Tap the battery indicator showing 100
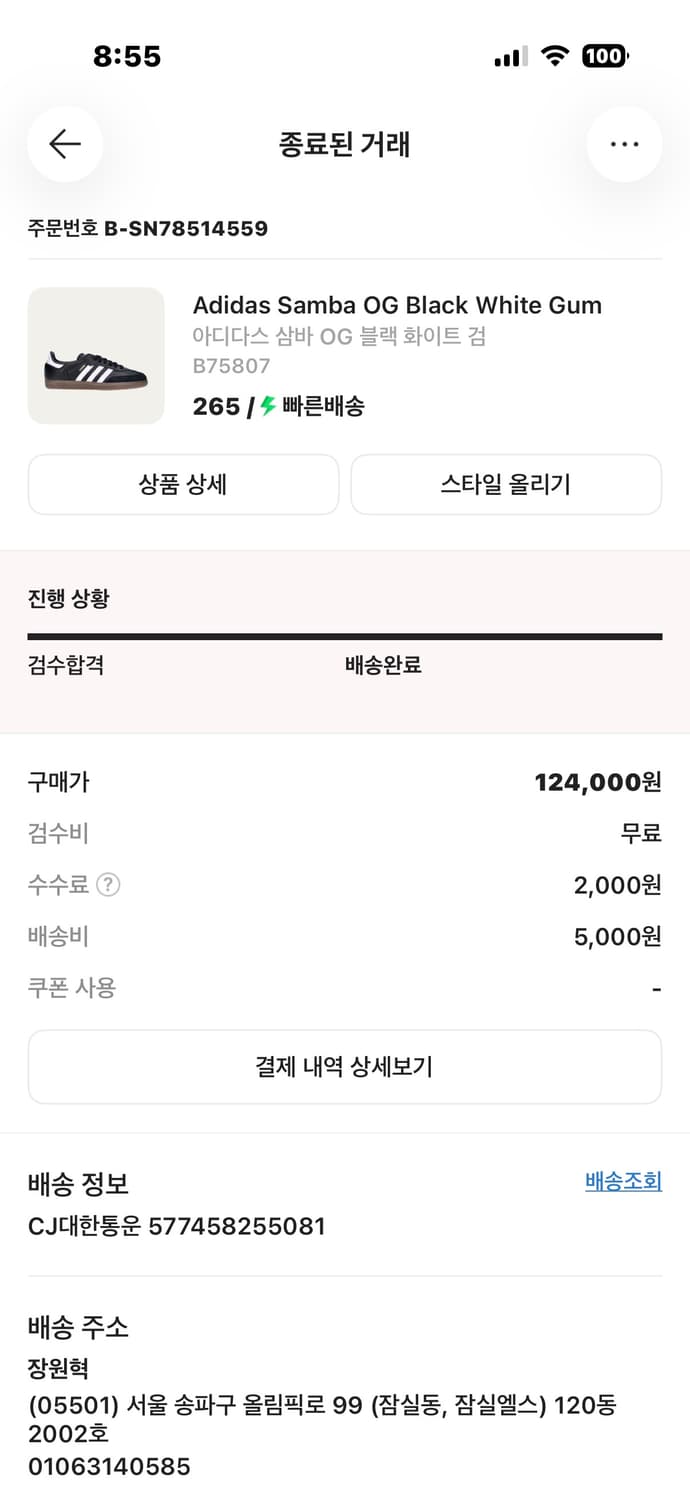Screen dimensions: 690x1500 604,56
